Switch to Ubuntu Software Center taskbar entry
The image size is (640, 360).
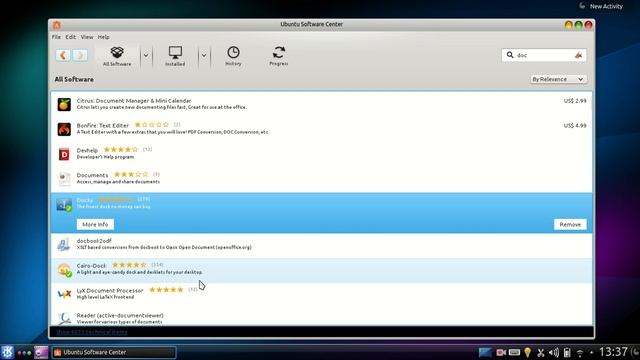pyautogui.click(x=114, y=352)
